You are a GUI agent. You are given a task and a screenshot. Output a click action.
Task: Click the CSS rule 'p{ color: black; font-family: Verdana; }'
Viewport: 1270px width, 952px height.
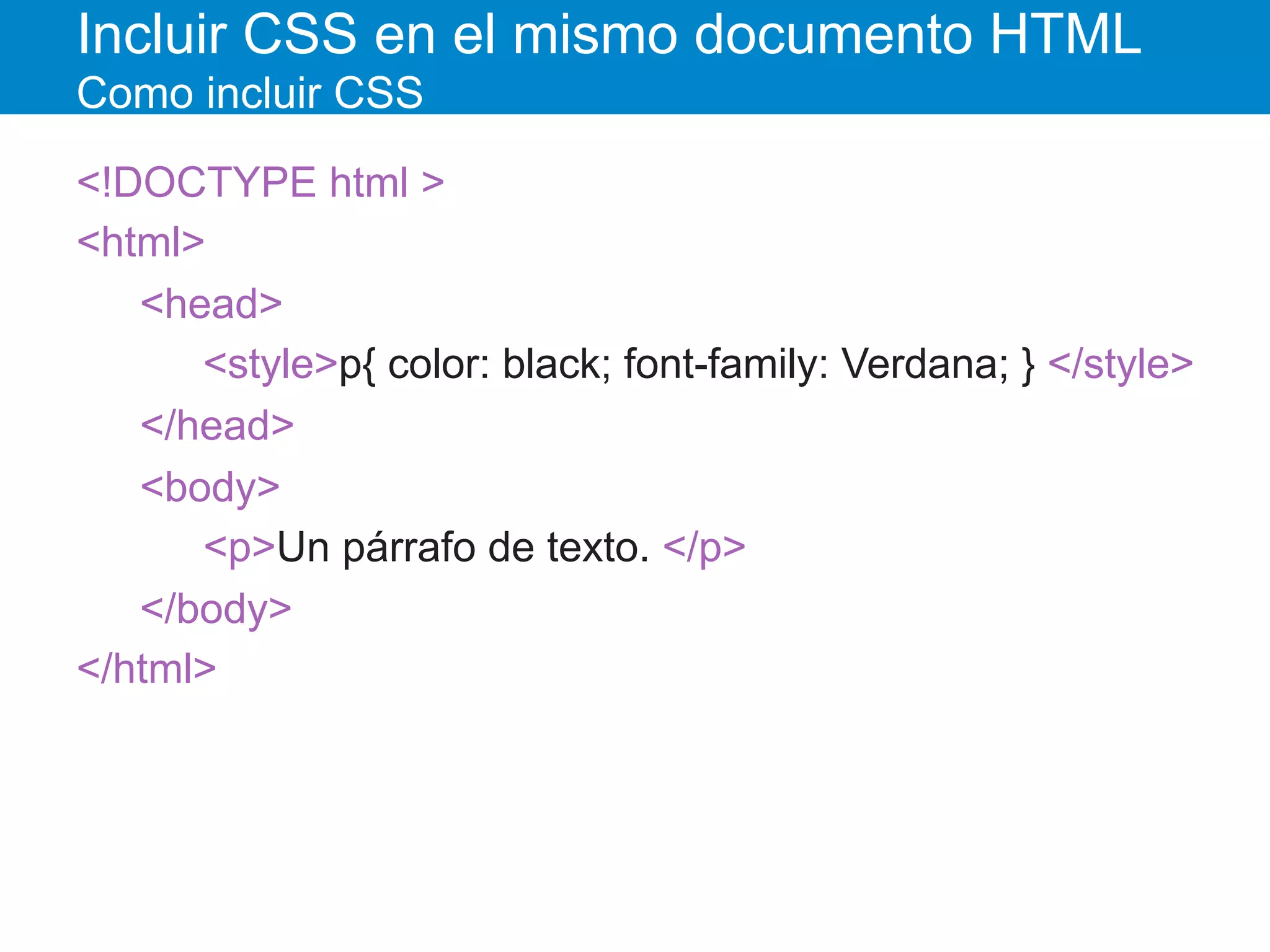(x=687, y=364)
